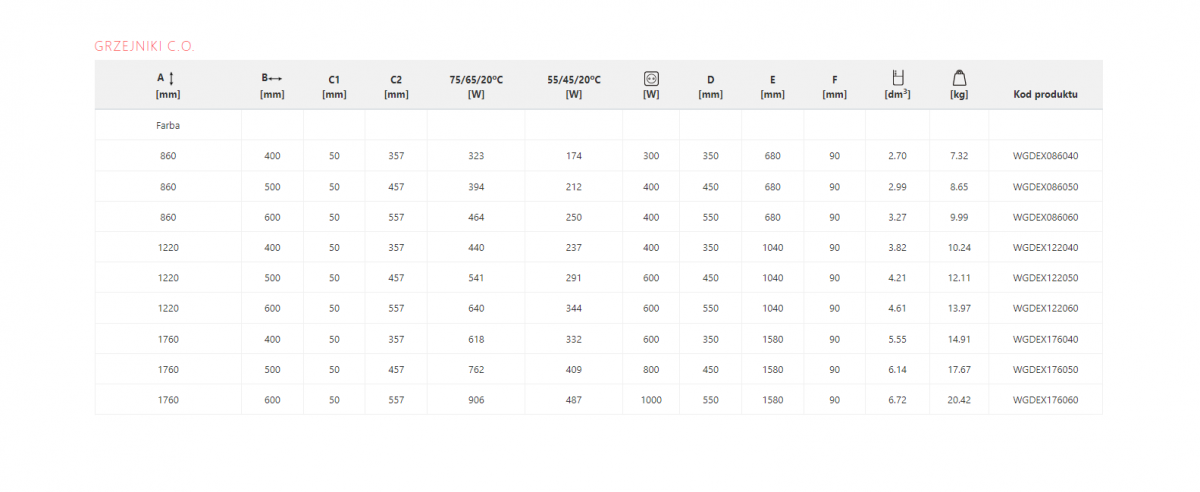Click the water volume container icon

[x=897, y=78]
